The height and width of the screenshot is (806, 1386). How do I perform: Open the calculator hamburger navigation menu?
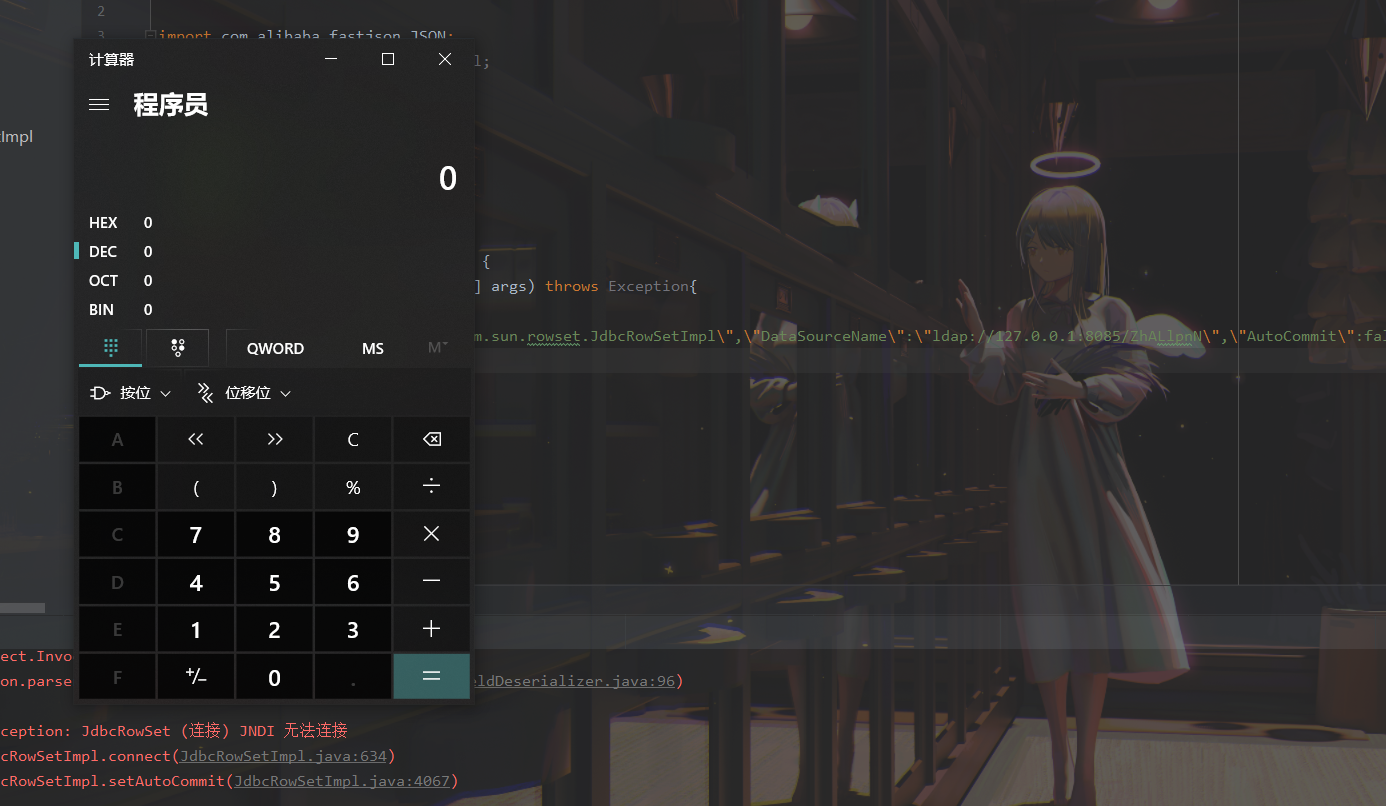(x=99, y=104)
